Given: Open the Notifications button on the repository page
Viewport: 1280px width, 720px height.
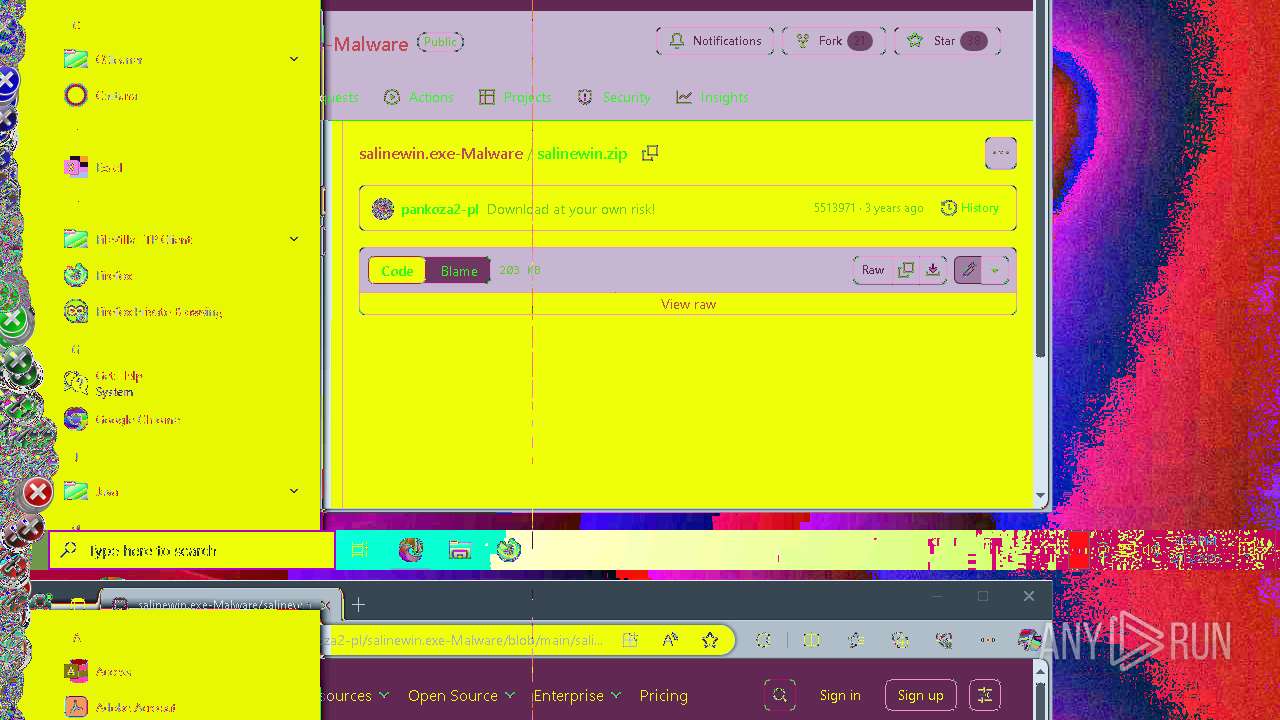Looking at the screenshot, I should pos(715,41).
